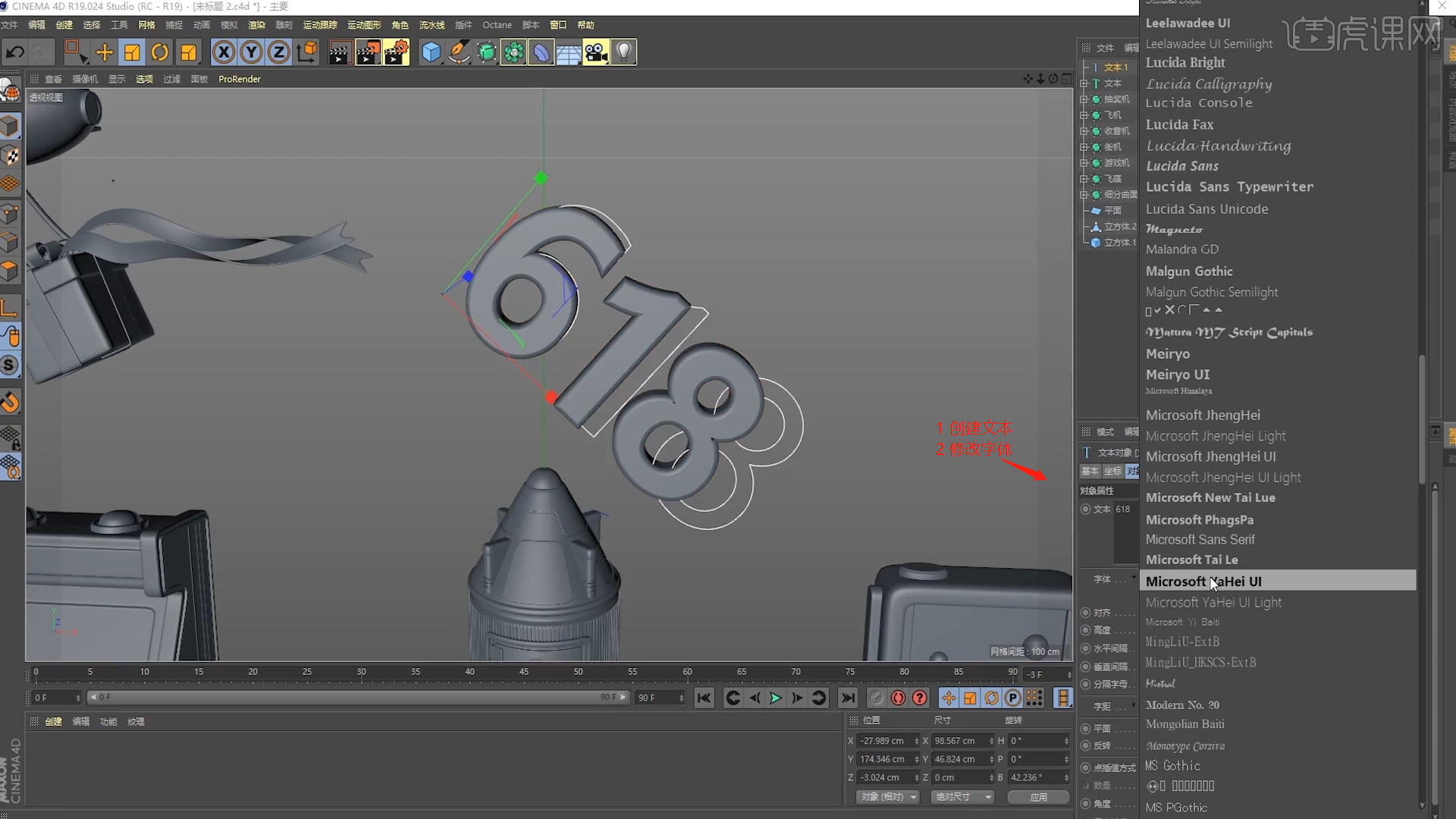The height and width of the screenshot is (819, 1456).
Task: Click Render to Picture Viewer icon
Action: pos(368,52)
